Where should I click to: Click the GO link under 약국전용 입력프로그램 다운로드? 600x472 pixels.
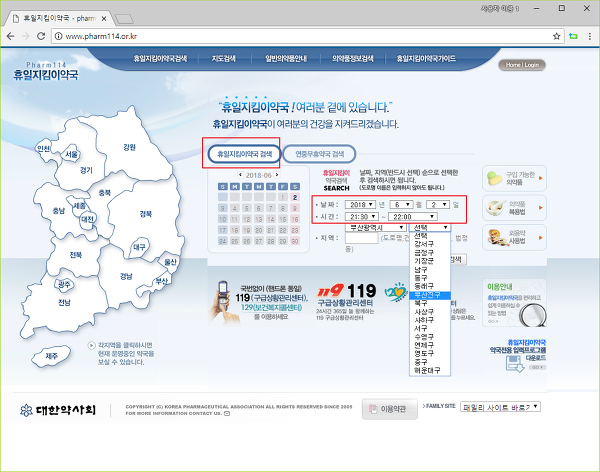(537, 367)
